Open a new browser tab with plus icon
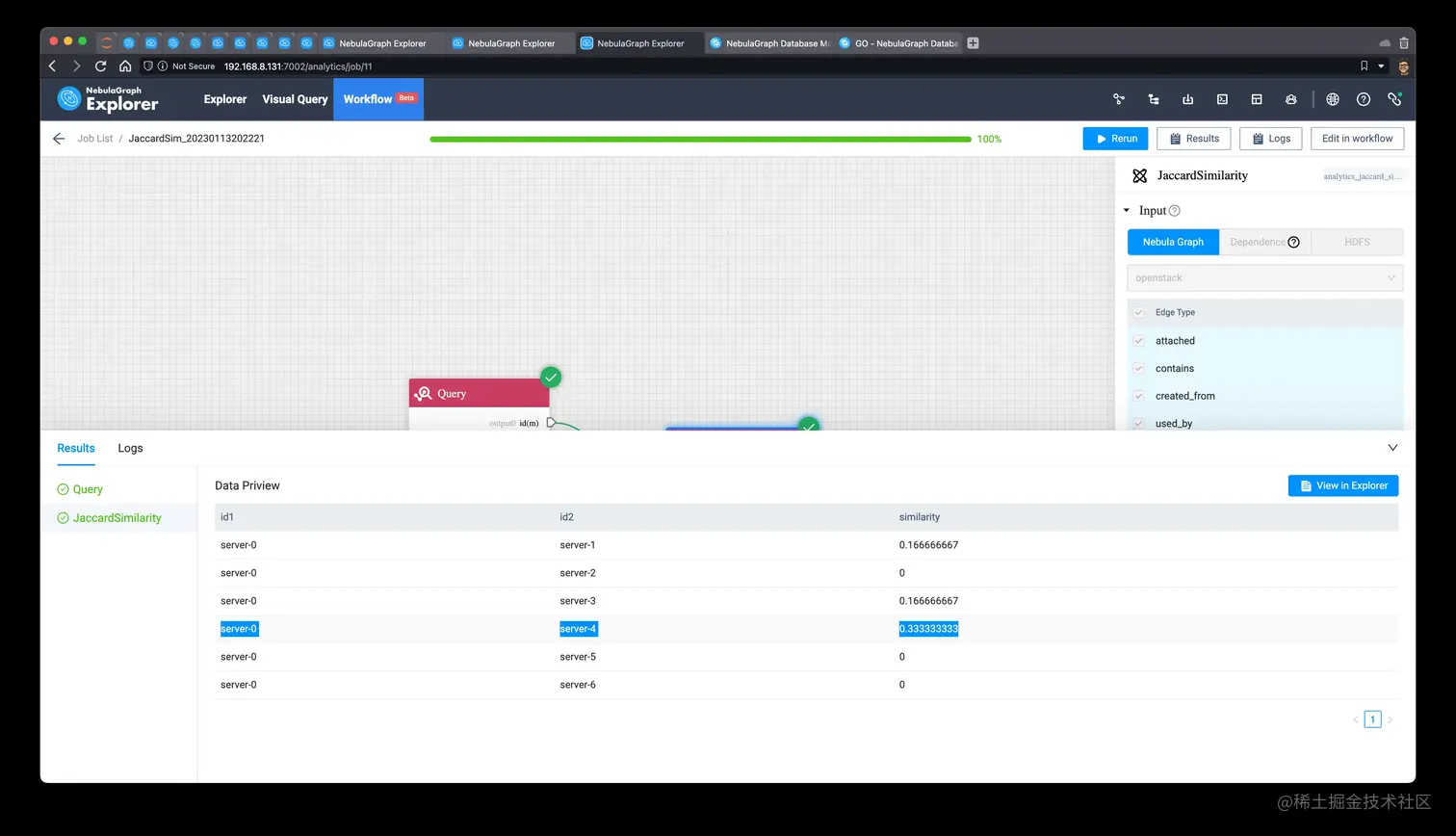The height and width of the screenshot is (836, 1456). [x=973, y=43]
